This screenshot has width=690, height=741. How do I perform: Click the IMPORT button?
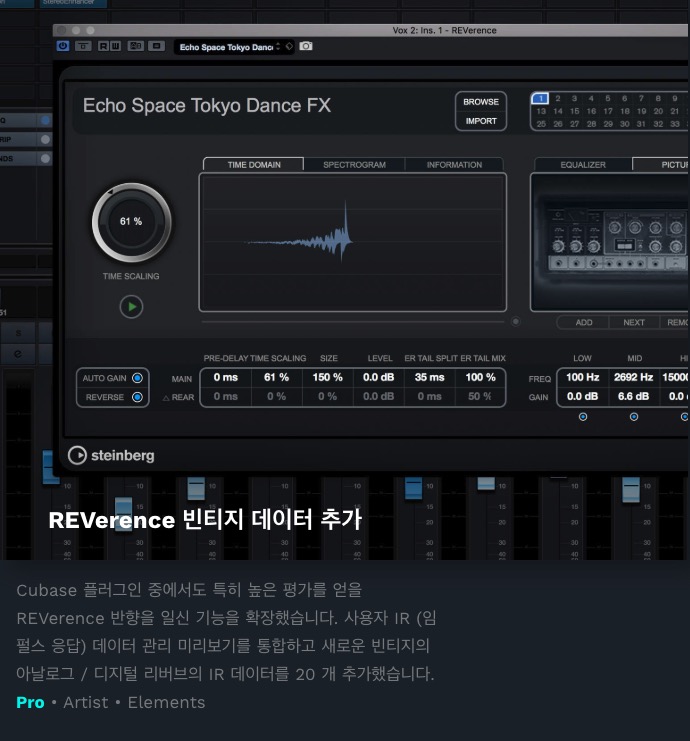point(481,121)
